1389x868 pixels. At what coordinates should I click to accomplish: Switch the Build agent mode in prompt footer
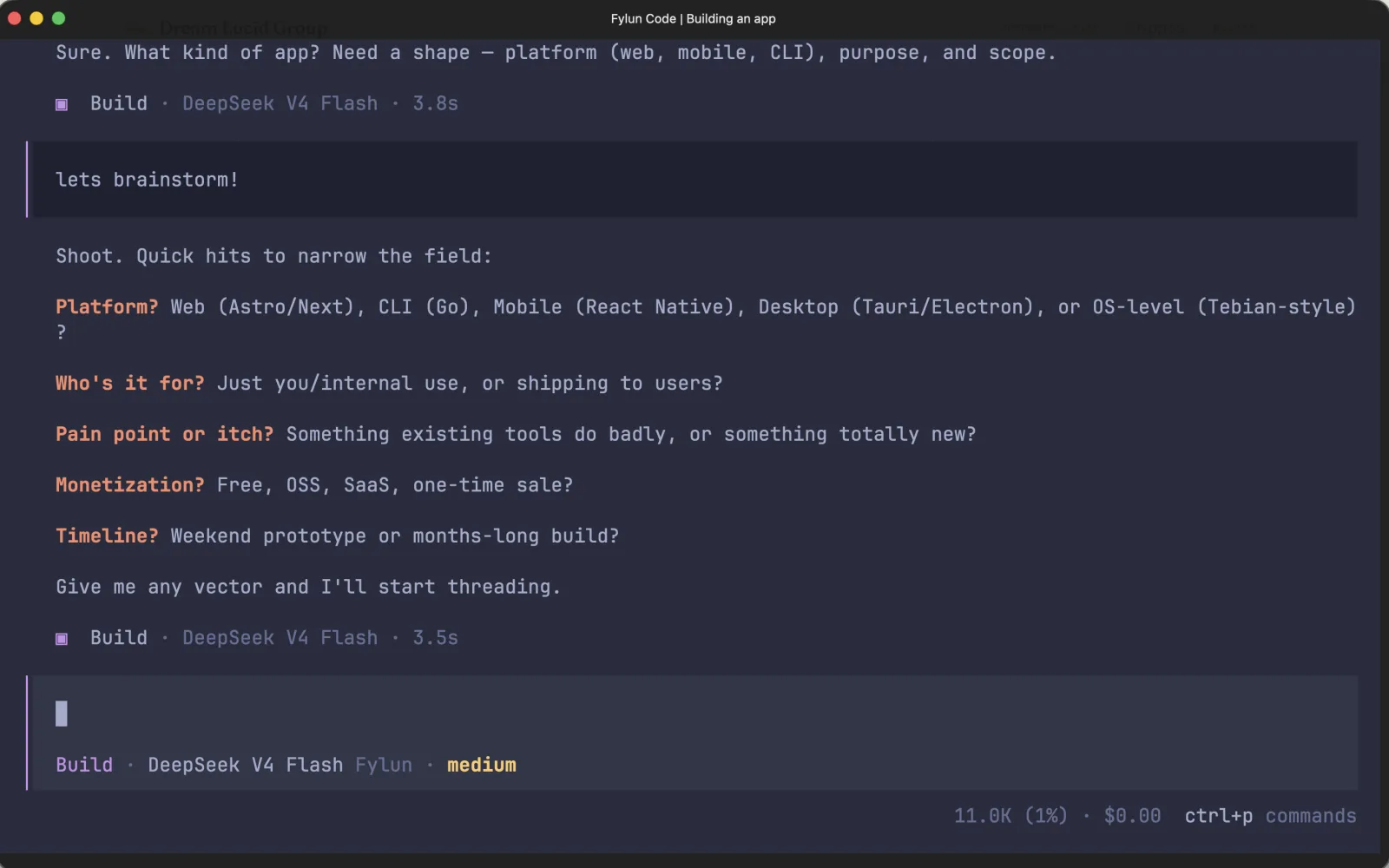click(x=84, y=765)
